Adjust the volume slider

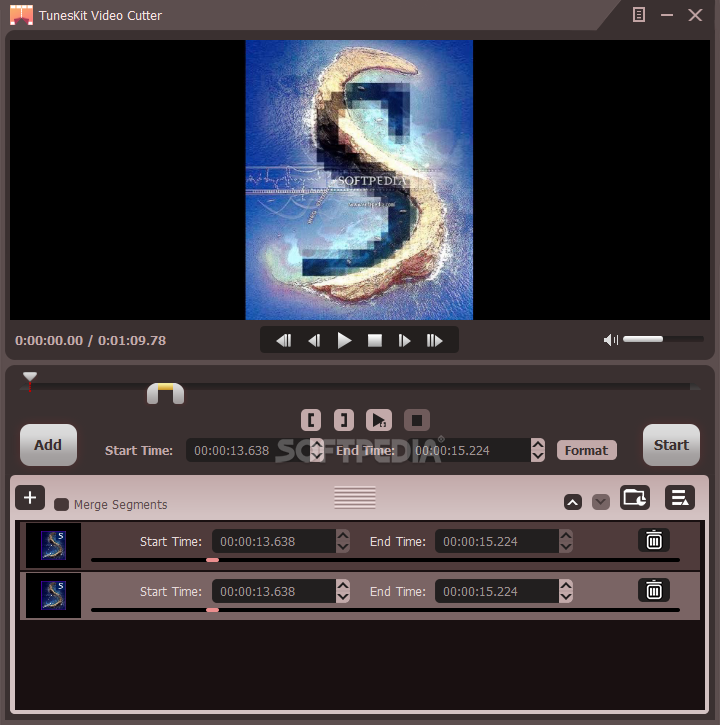tap(663, 339)
